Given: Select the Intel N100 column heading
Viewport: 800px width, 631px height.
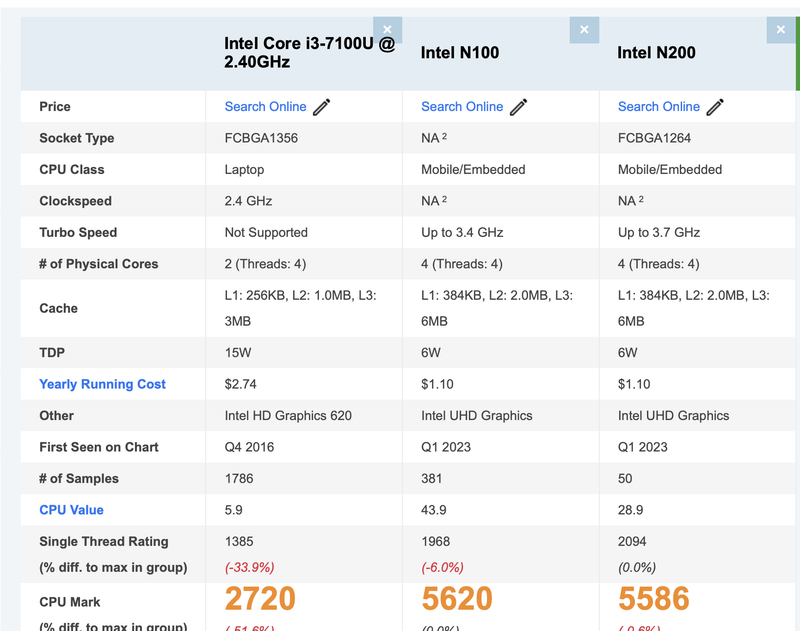Looking at the screenshot, I should click(x=460, y=53).
